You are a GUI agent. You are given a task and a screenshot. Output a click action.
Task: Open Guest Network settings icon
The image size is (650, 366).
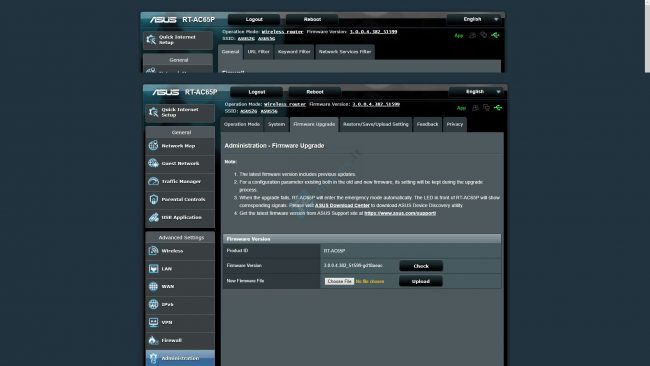tap(153, 163)
